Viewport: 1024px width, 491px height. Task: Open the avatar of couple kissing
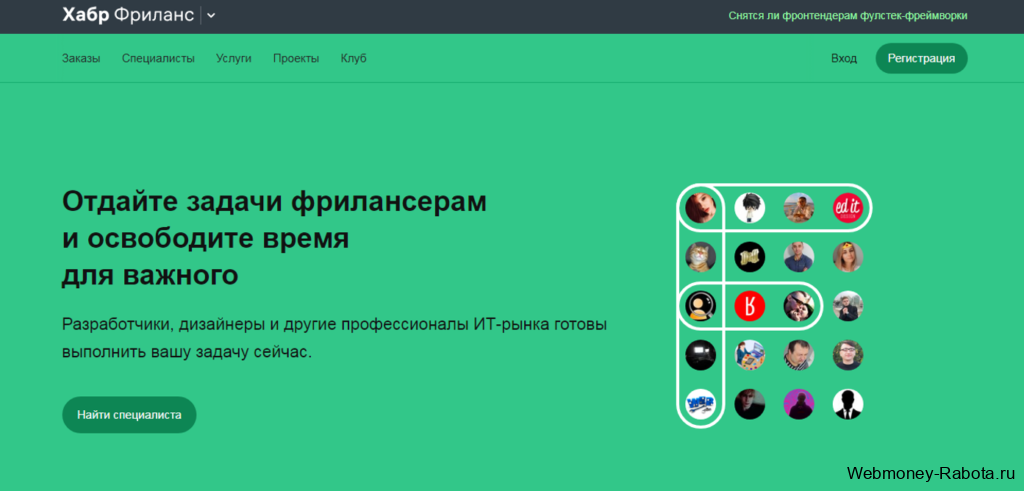799,306
